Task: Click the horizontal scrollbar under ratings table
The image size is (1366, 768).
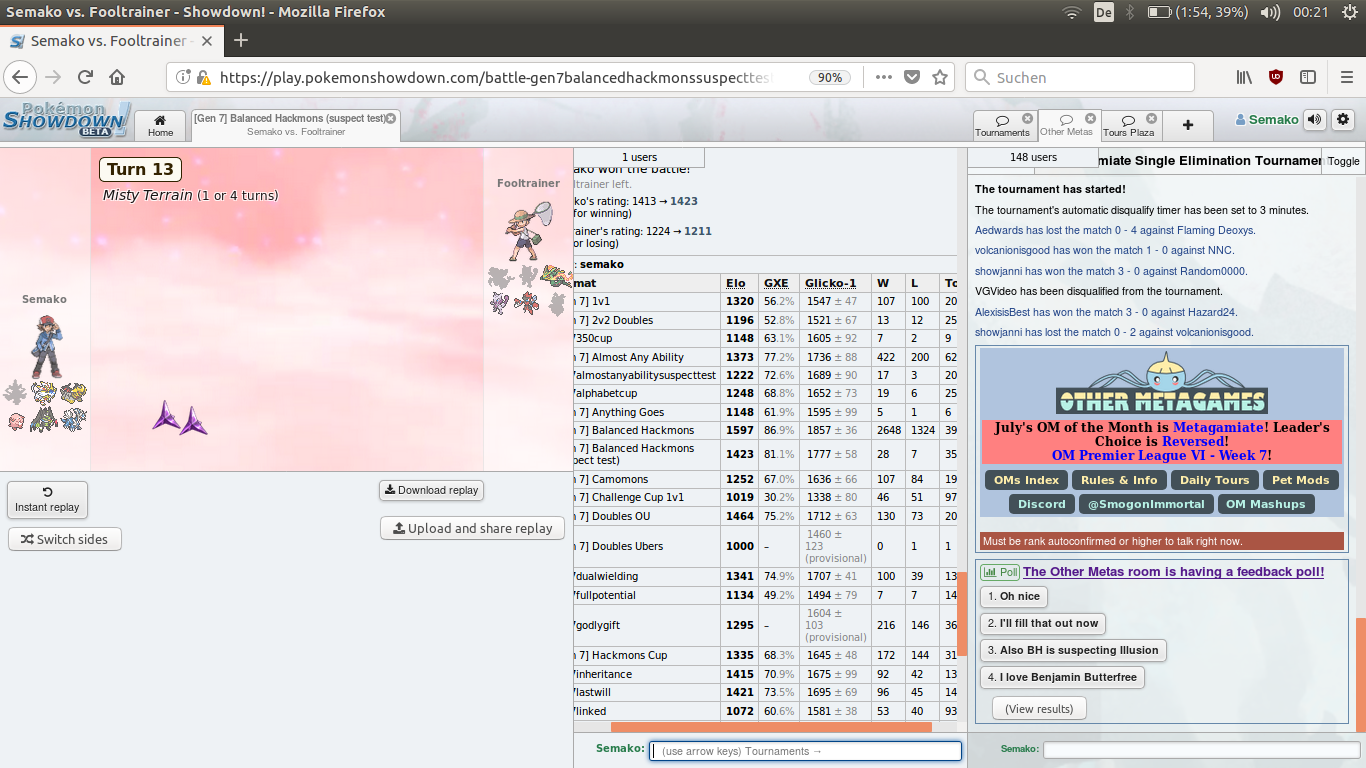Action: [770, 727]
